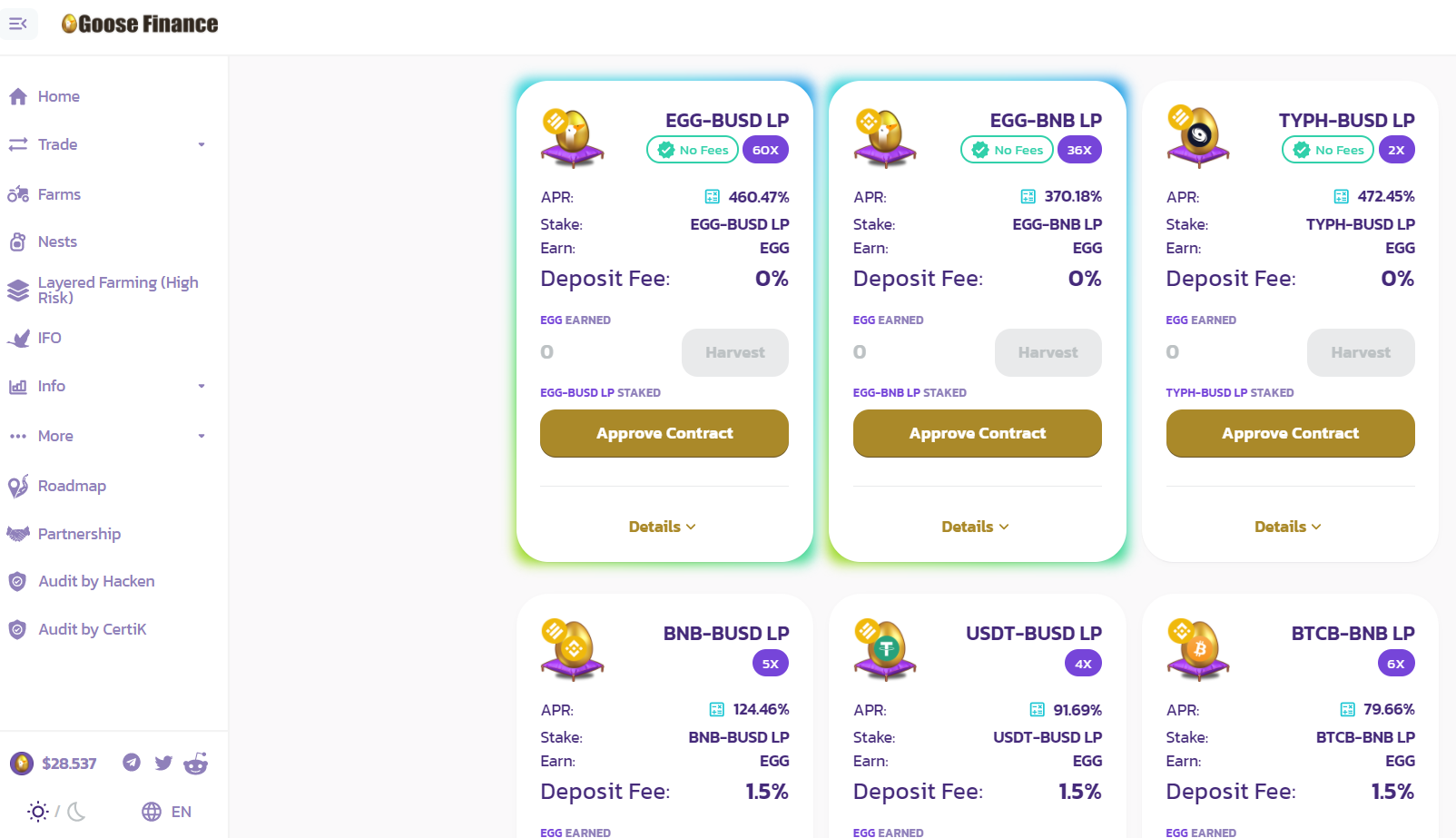Open the Audit by CertiK link
Viewport: 1456px width, 838px height.
92,629
